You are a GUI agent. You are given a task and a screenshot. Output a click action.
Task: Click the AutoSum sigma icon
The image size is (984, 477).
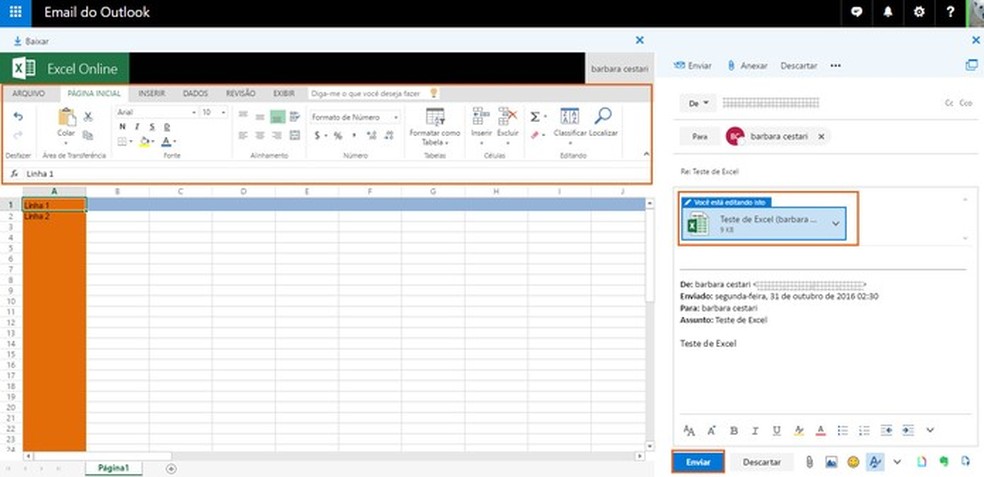[537, 117]
